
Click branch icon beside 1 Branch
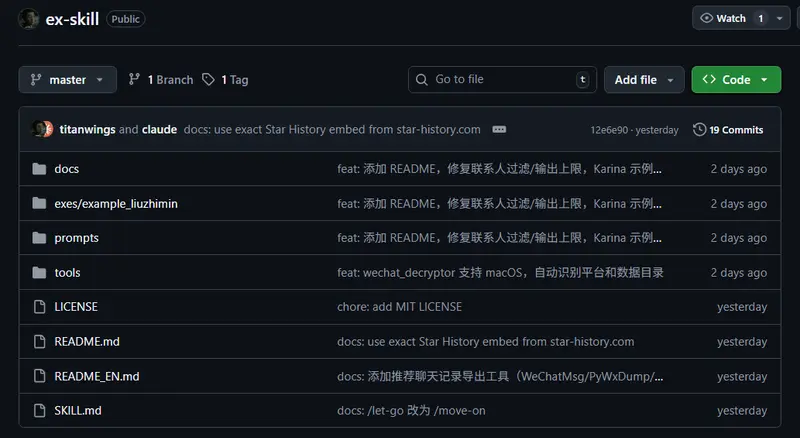[134, 80]
